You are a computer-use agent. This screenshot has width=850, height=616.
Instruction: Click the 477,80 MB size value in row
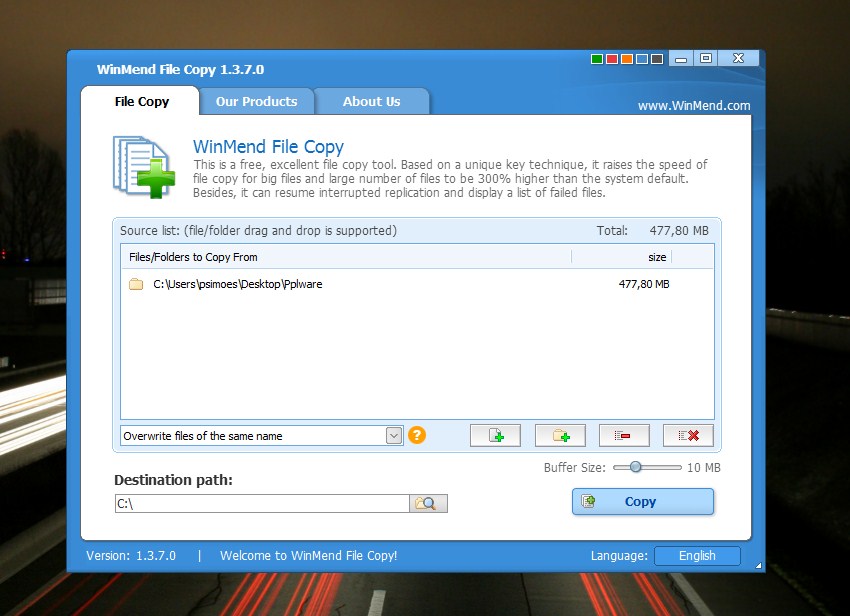[644, 284]
